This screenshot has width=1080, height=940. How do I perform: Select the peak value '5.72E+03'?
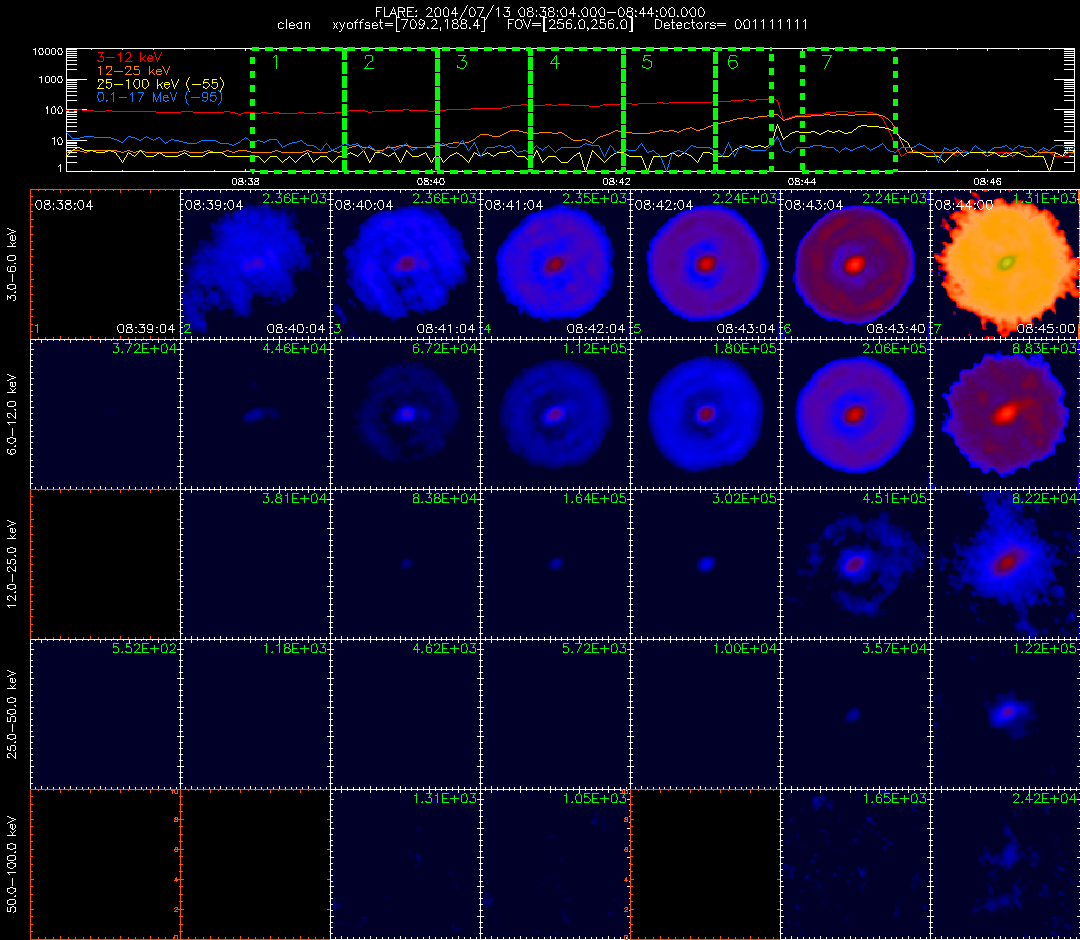coord(594,648)
